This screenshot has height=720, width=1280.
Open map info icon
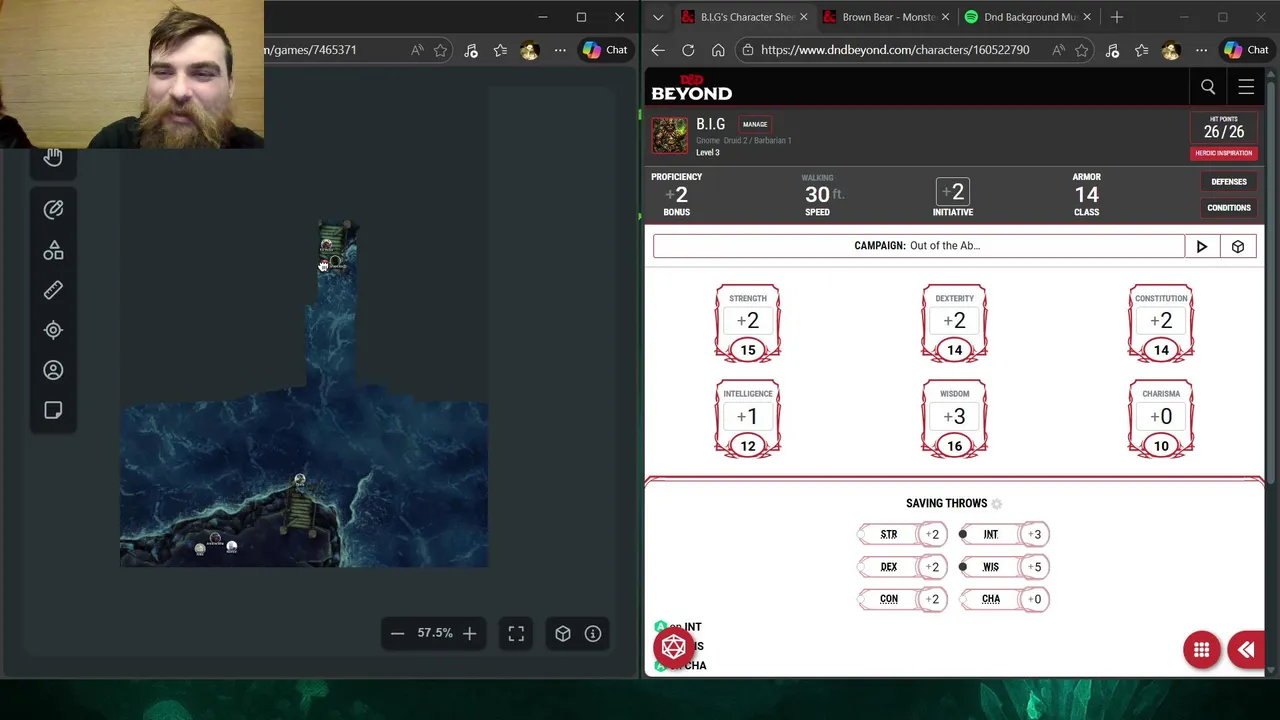pos(593,633)
